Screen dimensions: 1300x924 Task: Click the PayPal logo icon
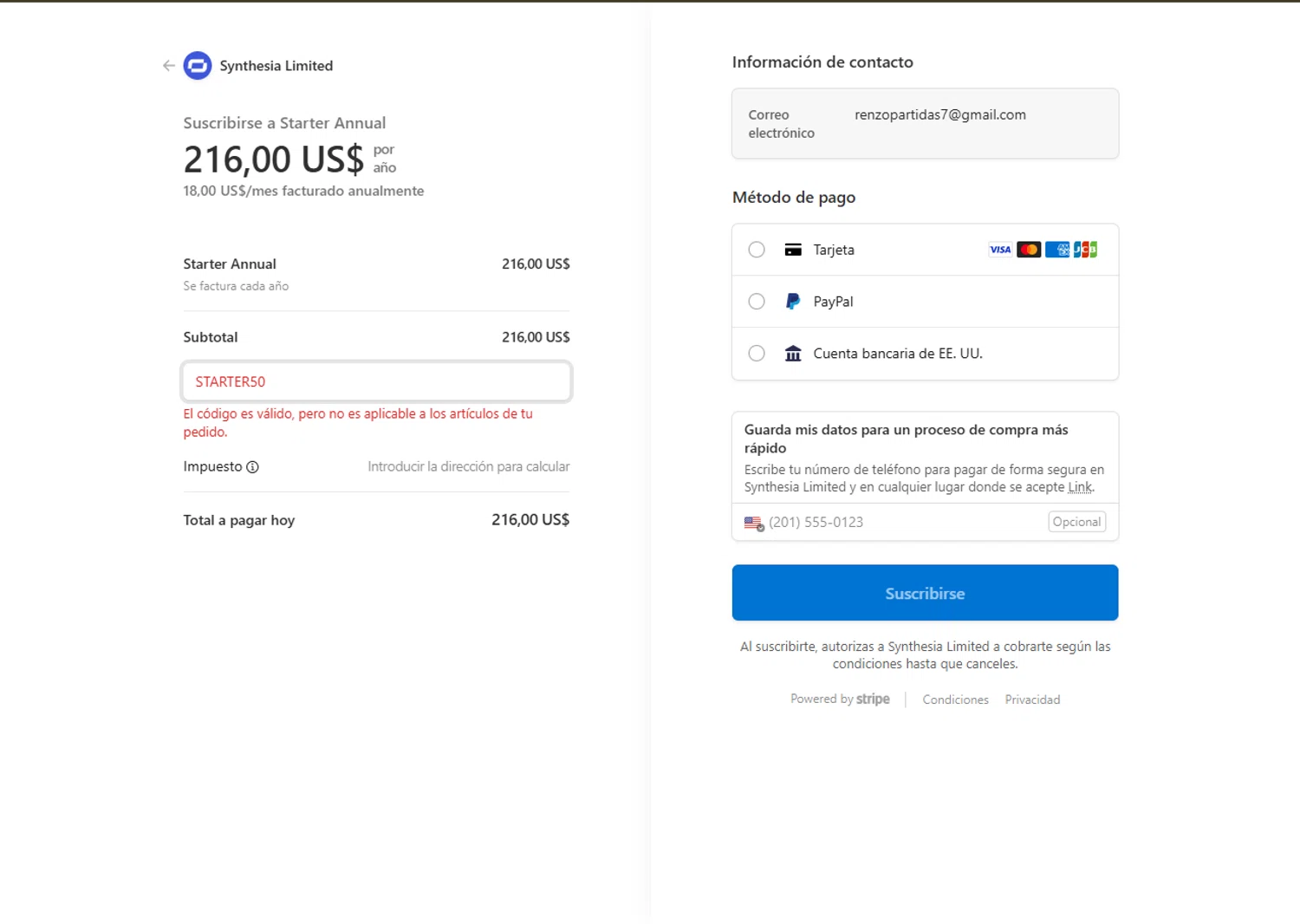click(793, 302)
